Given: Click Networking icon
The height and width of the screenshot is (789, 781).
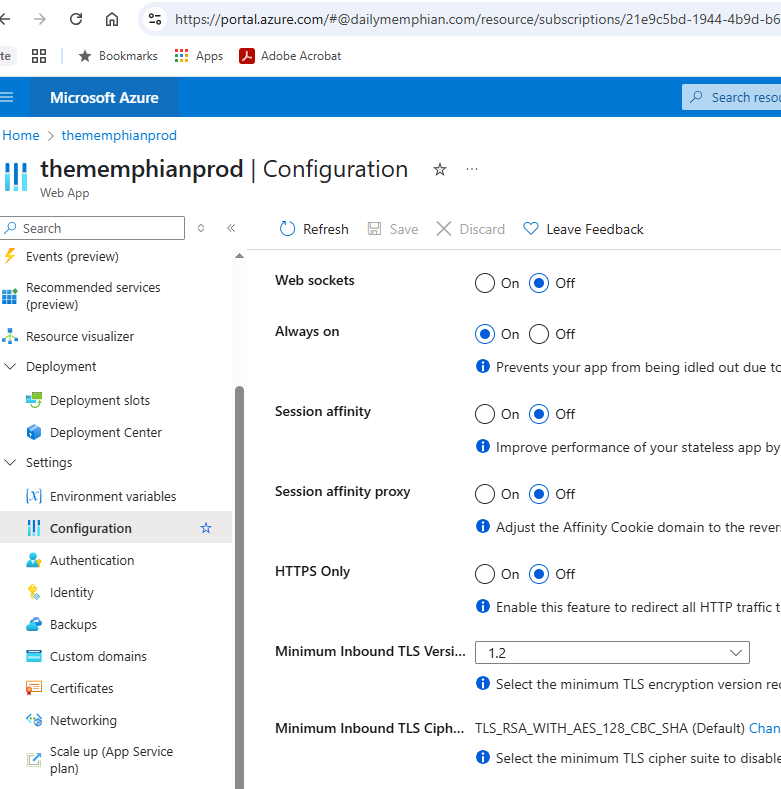Looking at the screenshot, I should [x=34, y=720].
